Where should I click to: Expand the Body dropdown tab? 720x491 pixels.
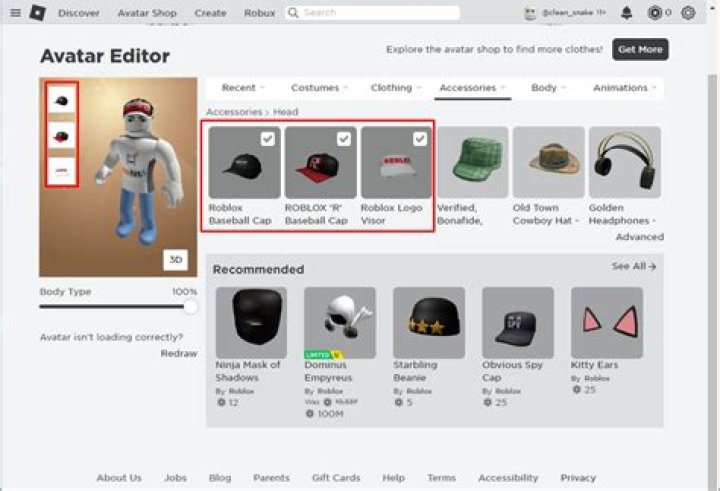coord(549,88)
